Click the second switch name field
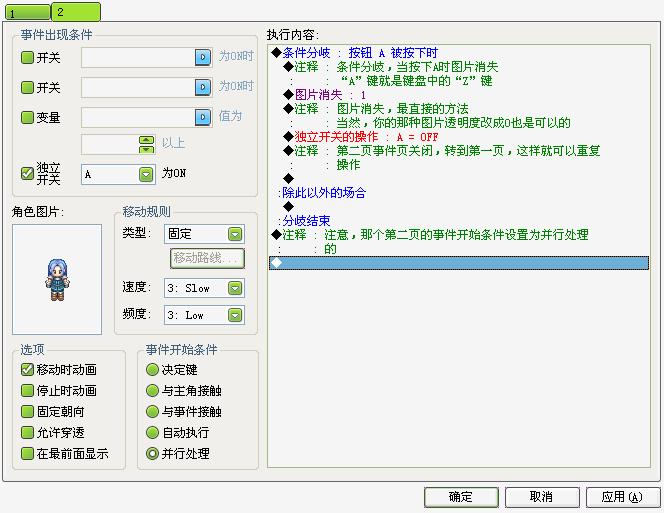Screen dimensions: 664x513 [138, 87]
